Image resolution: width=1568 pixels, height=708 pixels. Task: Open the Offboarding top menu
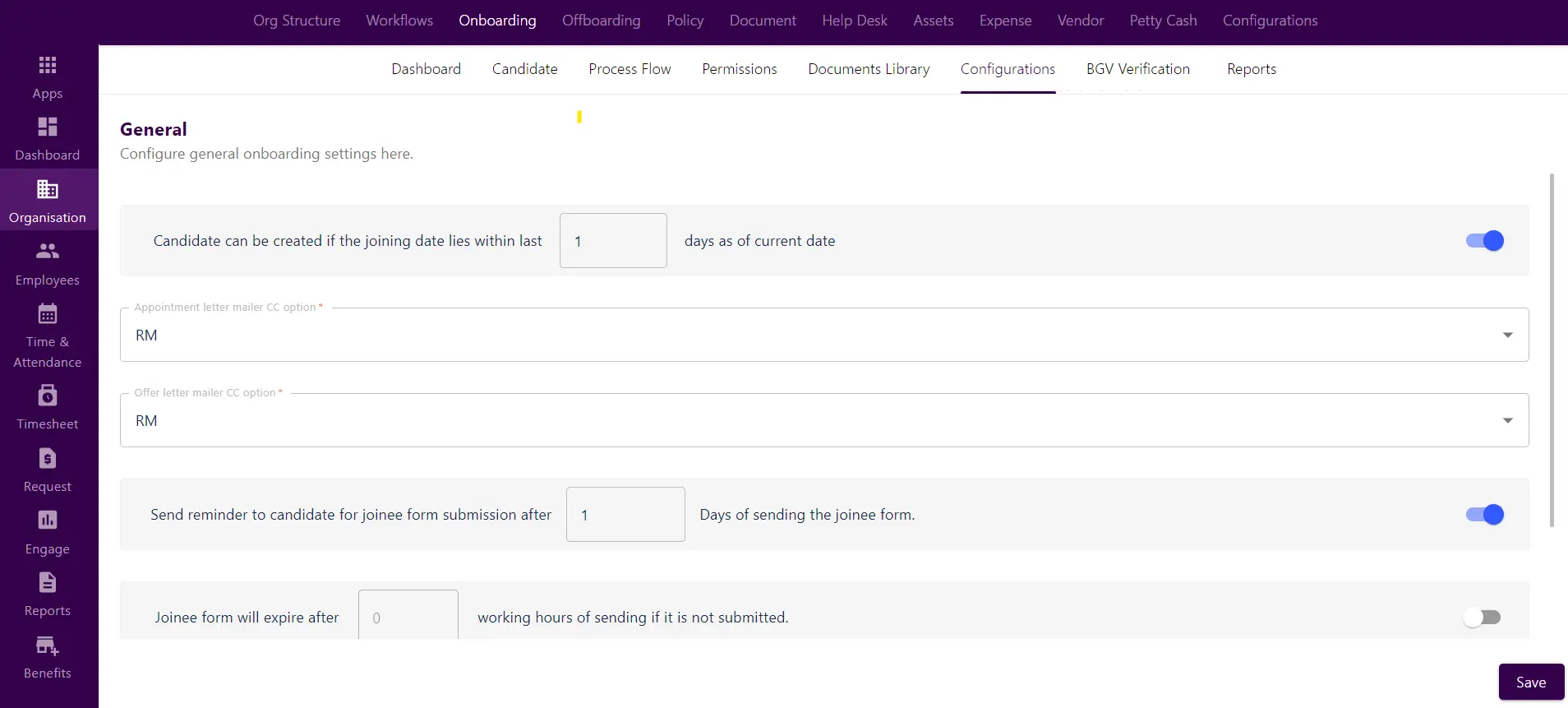click(602, 21)
